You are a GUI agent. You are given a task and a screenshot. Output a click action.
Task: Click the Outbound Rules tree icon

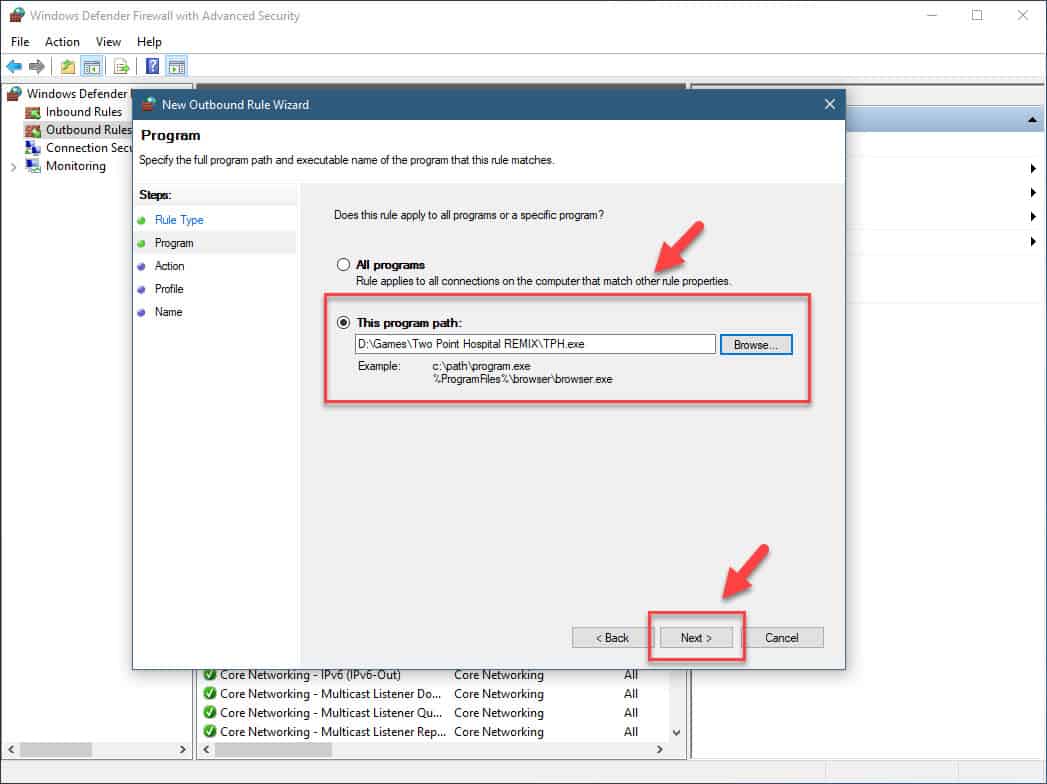coord(33,130)
